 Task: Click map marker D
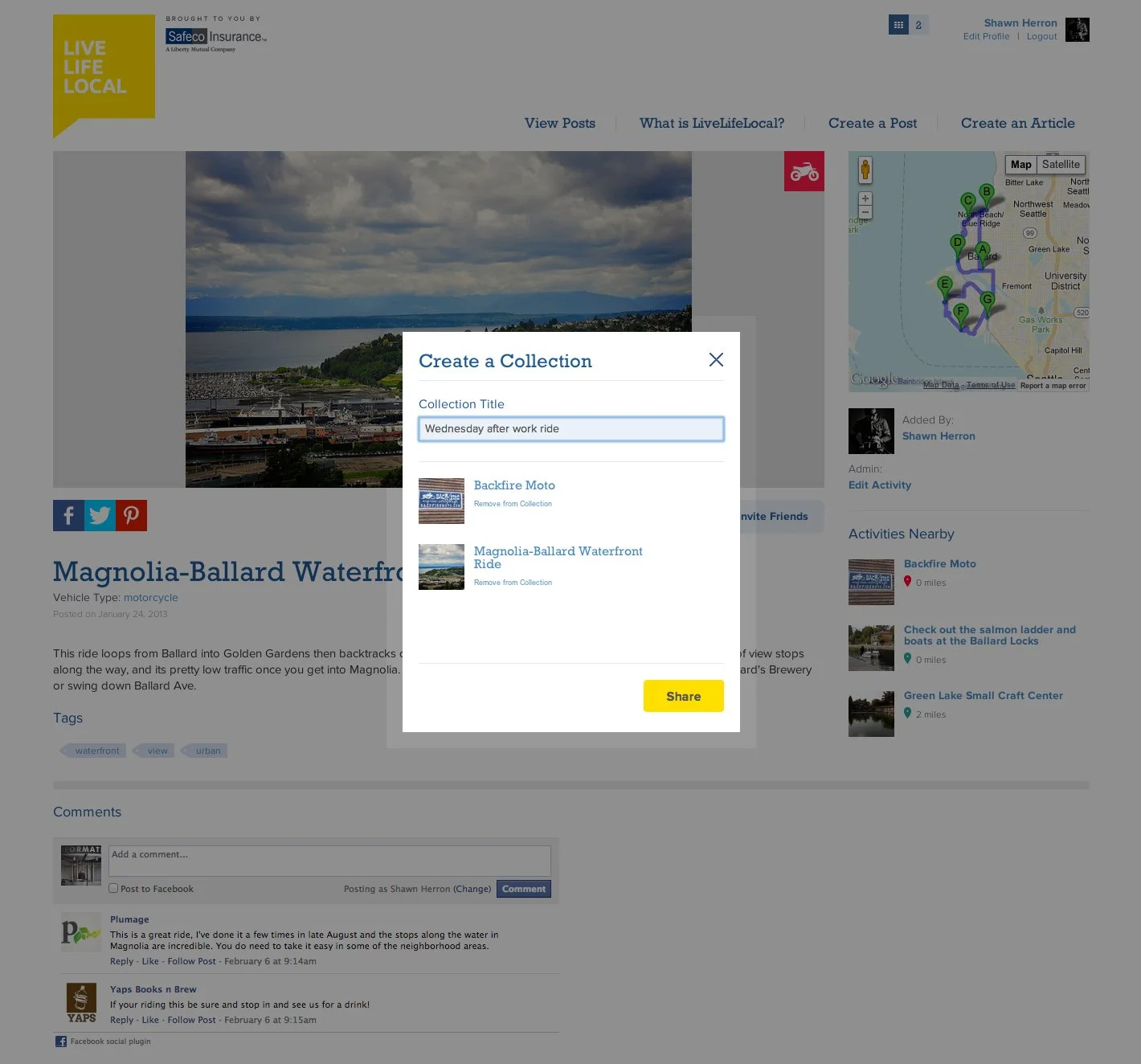click(x=957, y=244)
